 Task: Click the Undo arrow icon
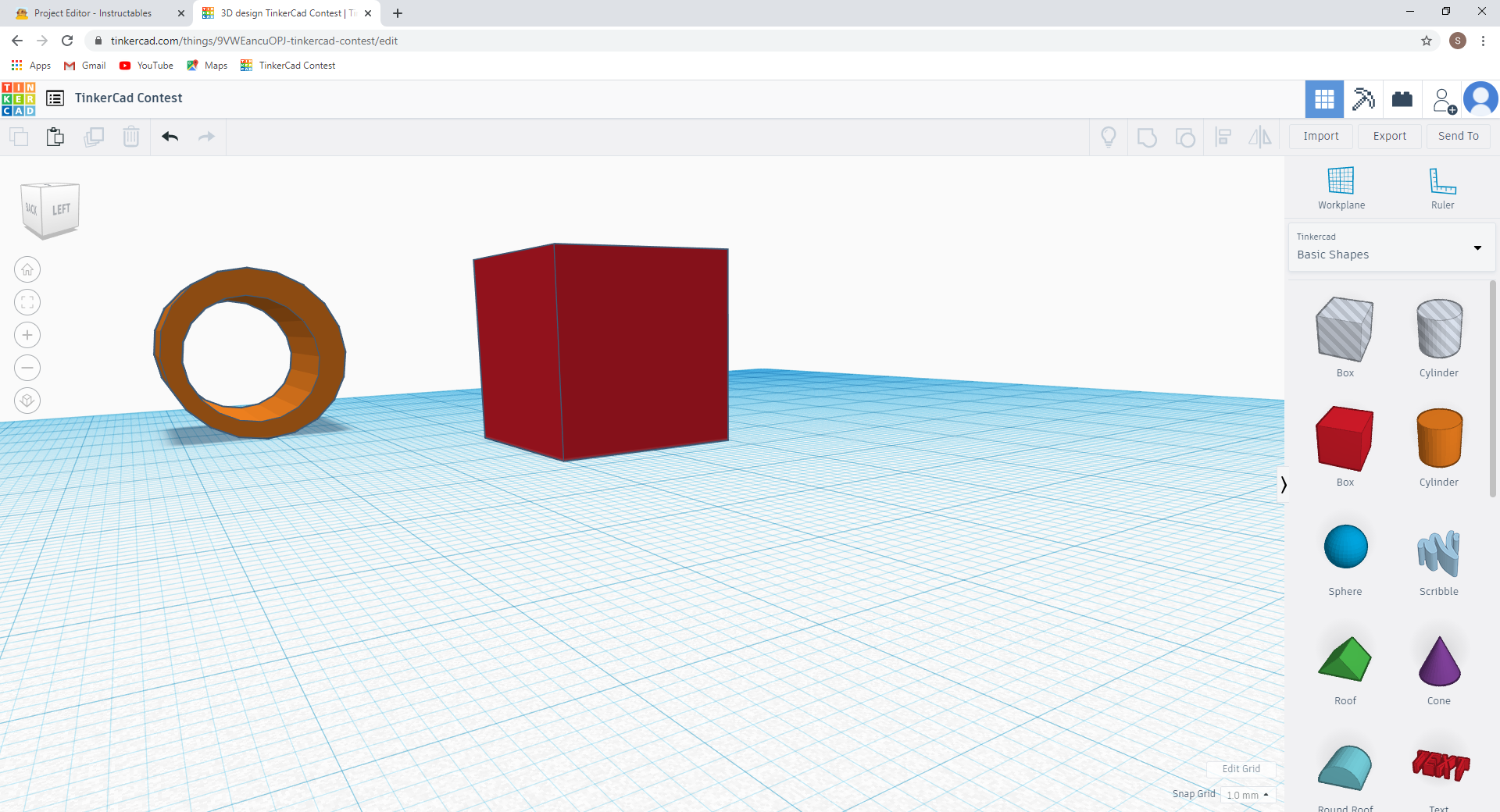pyautogui.click(x=169, y=136)
